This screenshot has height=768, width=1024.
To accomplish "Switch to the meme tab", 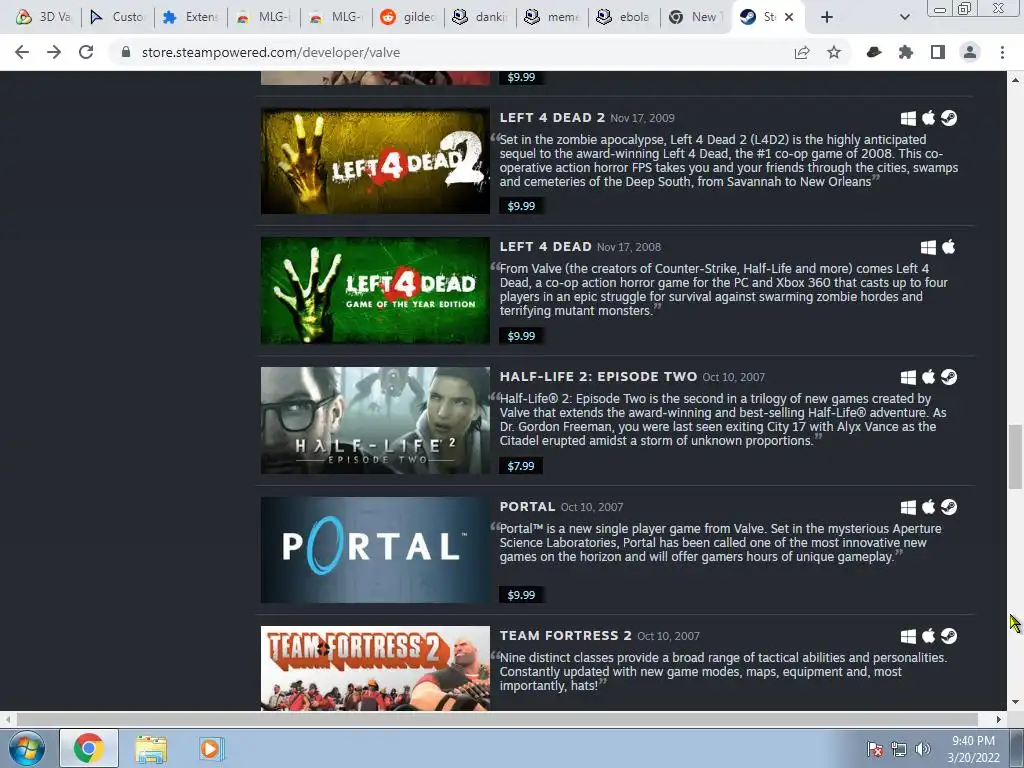I will point(552,17).
